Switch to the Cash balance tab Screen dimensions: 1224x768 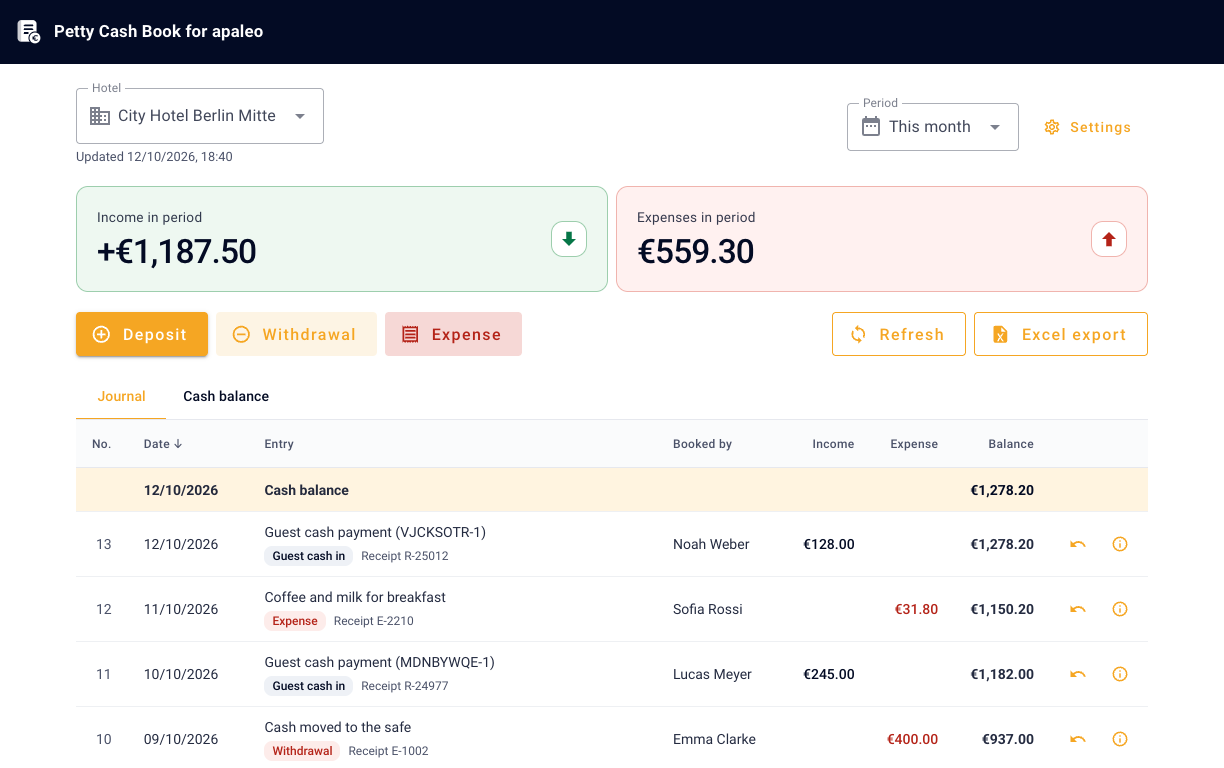click(226, 396)
